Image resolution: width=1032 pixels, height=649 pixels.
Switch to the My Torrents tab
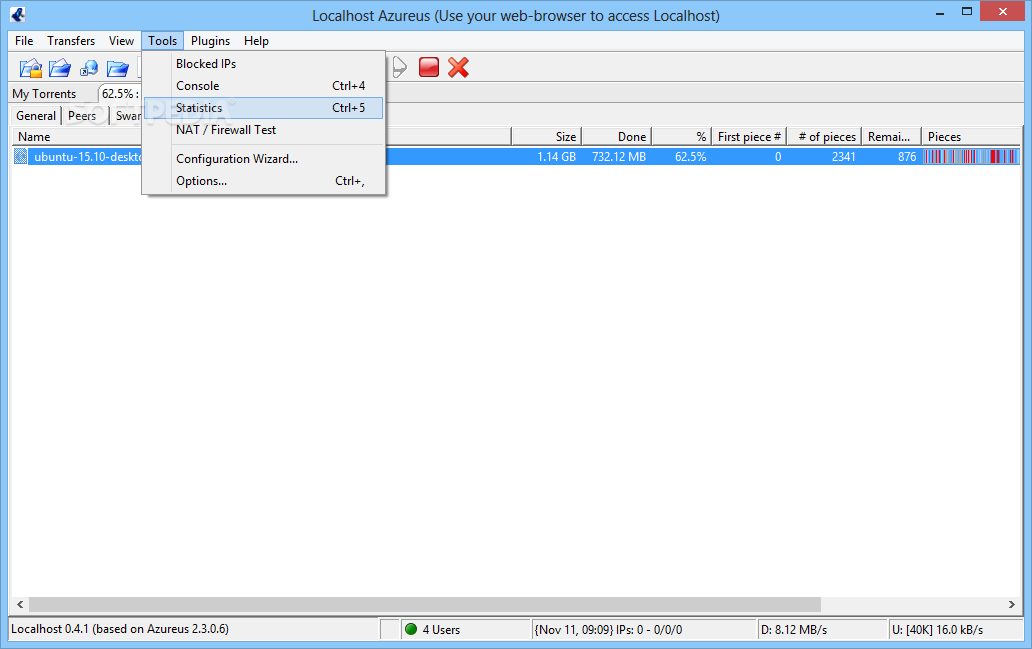44,93
